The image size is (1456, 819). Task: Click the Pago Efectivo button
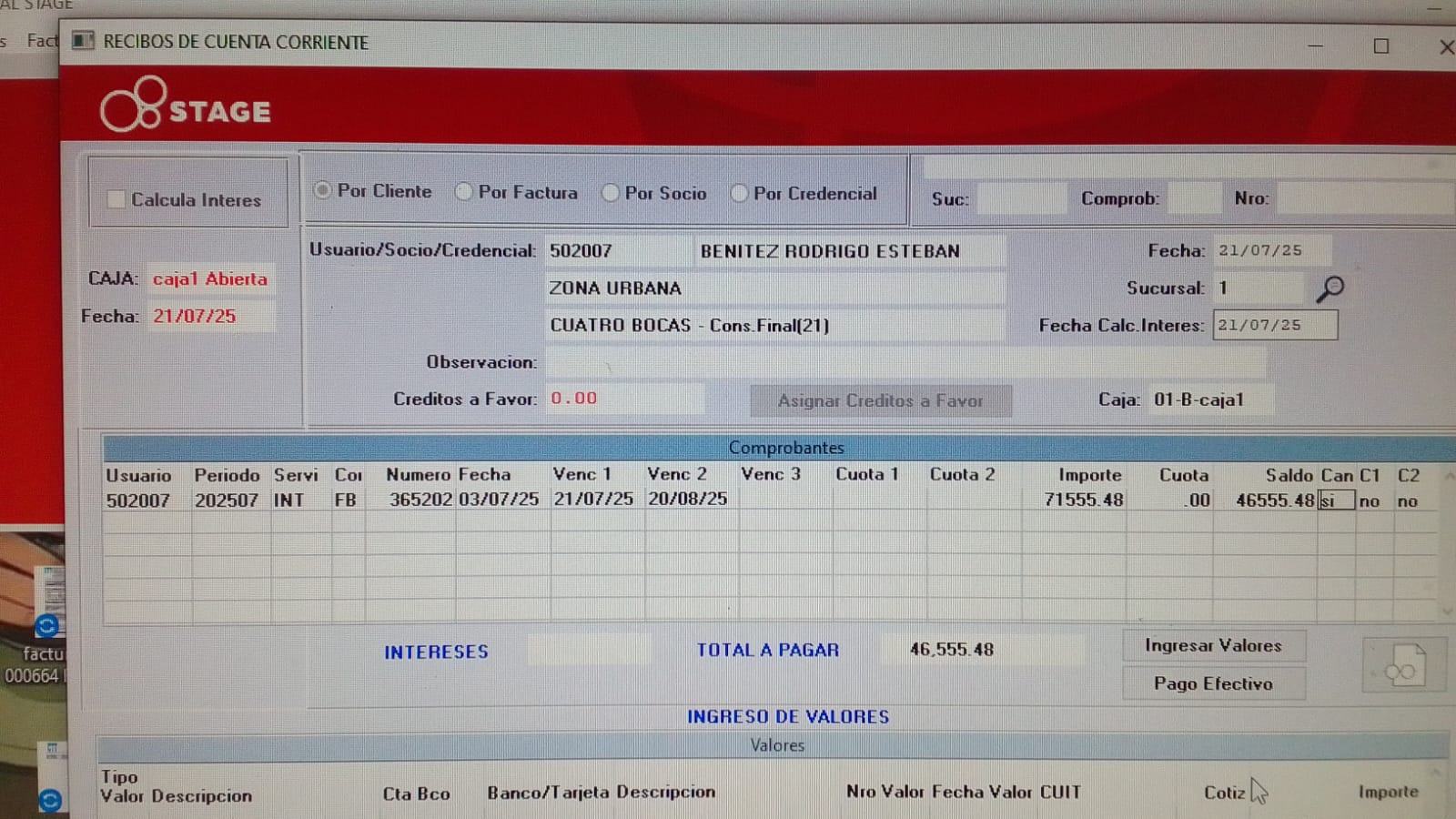(x=1213, y=683)
